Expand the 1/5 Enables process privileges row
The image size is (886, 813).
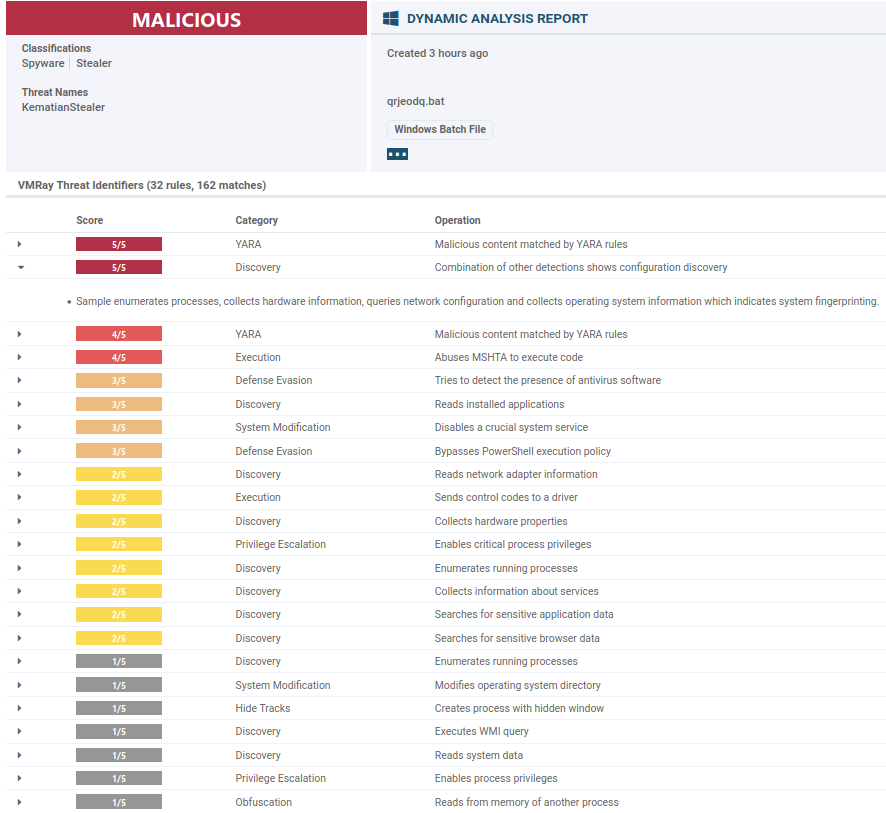19,778
